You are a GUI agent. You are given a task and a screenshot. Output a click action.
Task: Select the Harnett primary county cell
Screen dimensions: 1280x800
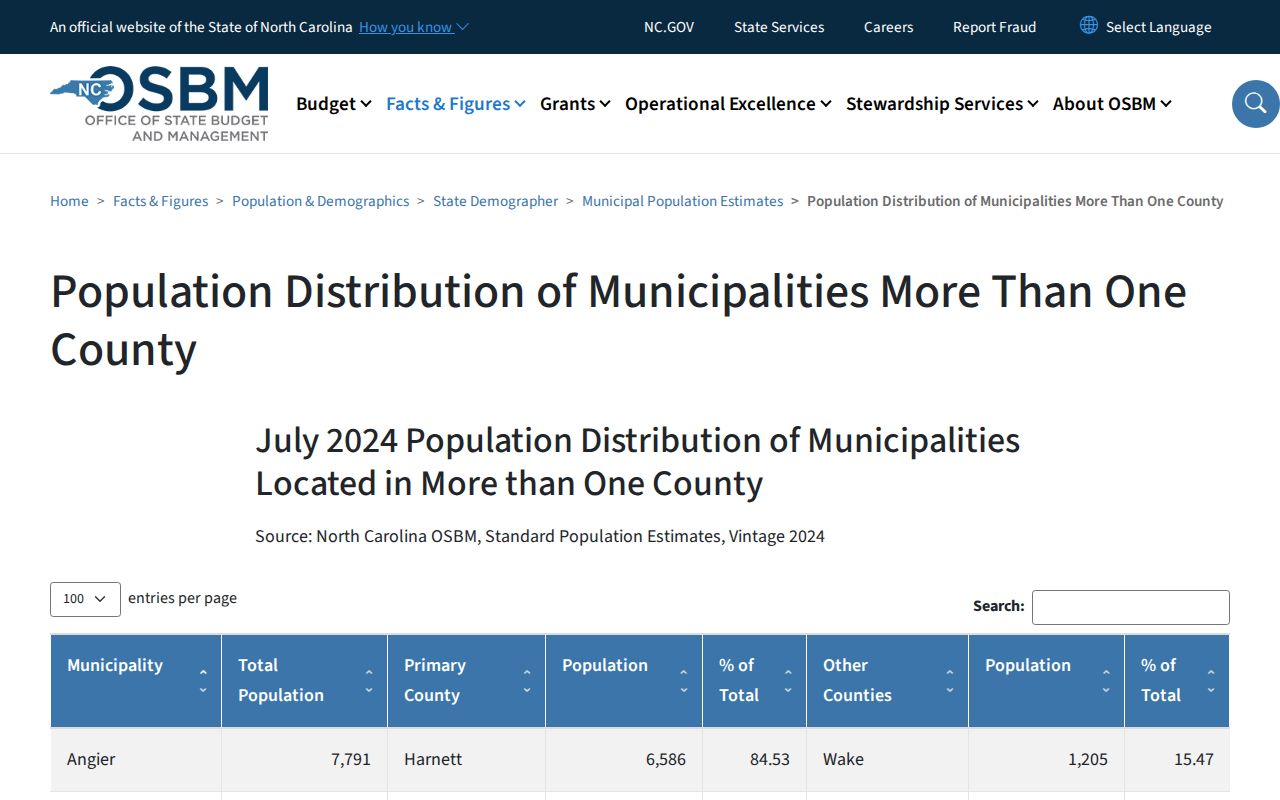tap(466, 760)
